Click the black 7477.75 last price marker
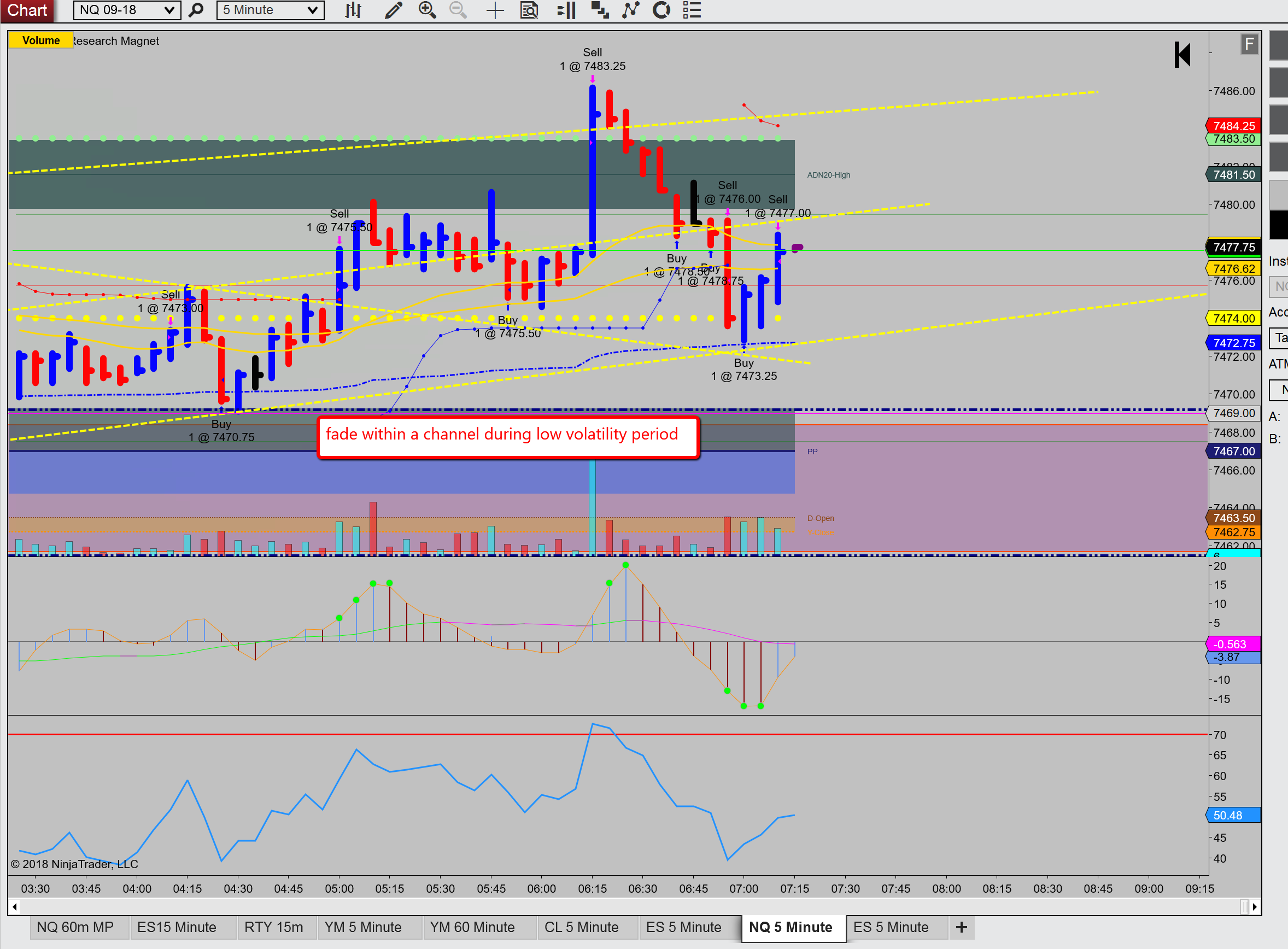Image resolution: width=1288 pixels, height=949 pixels. [1233, 247]
